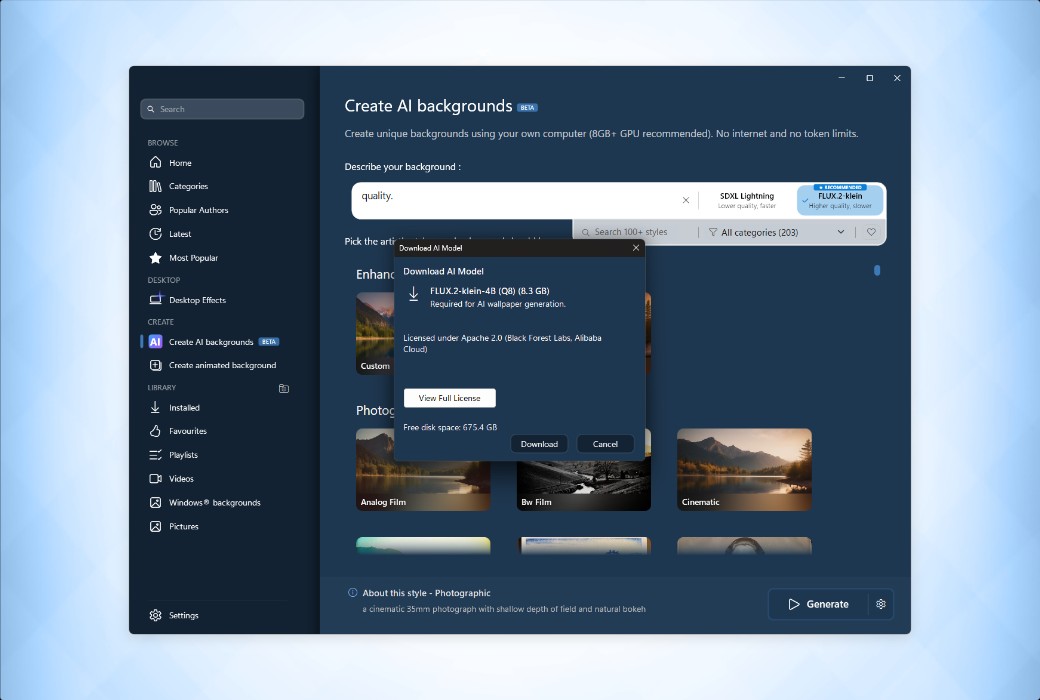Viewport: 1040px width, 700px height.
Task: Expand the All categories (203) dropdown
Action: click(x=777, y=232)
